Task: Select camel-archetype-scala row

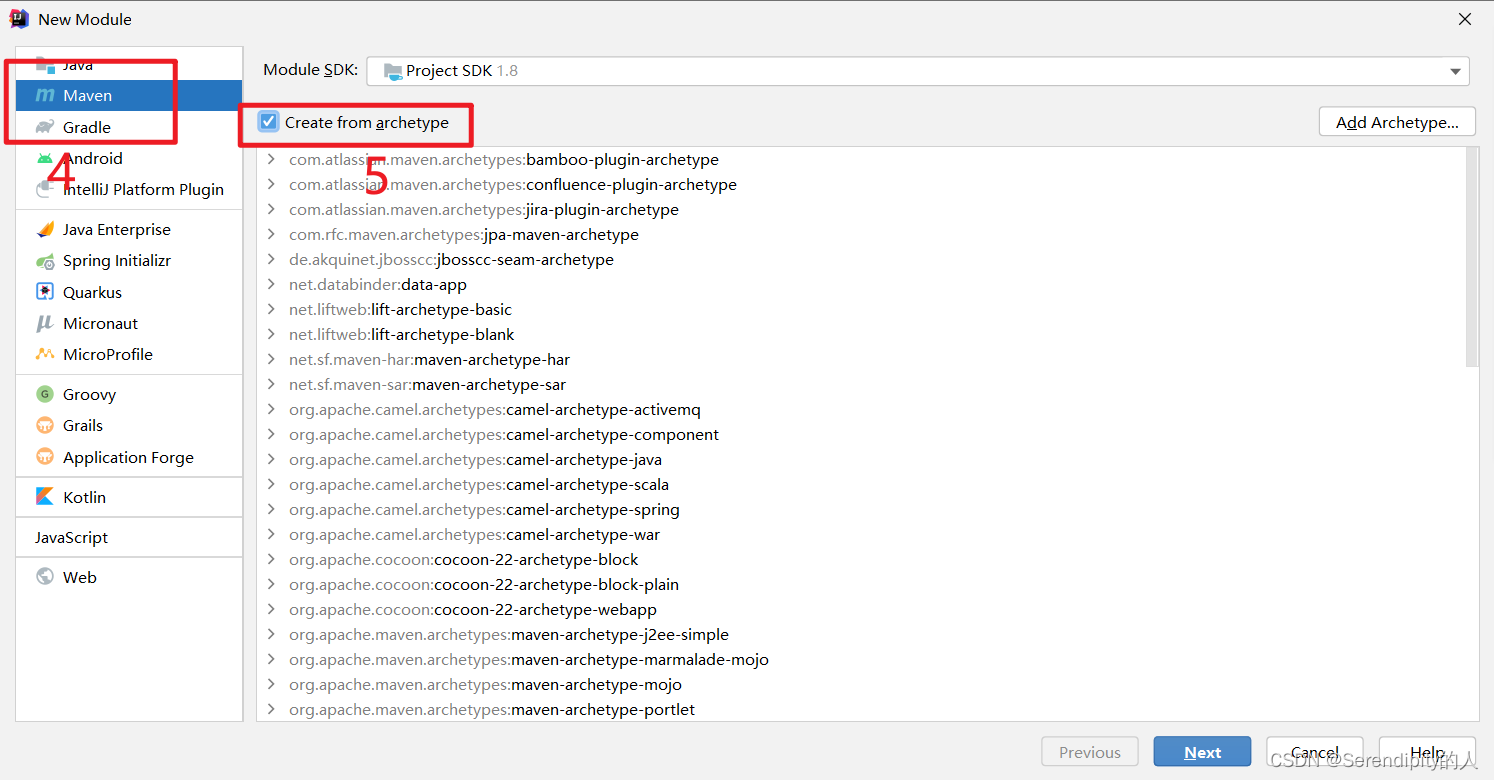Action: (861, 484)
